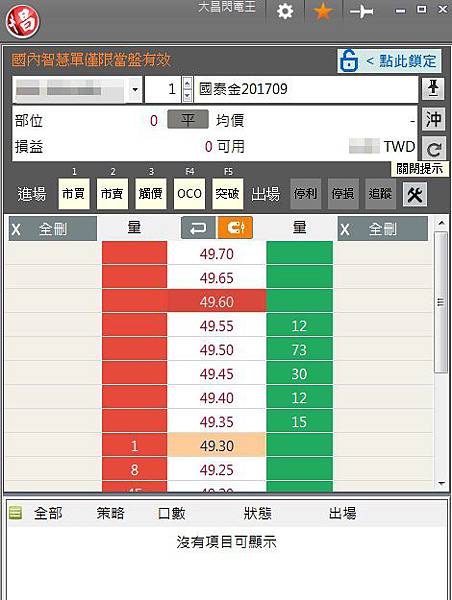Click the 關閉提示 tooltip label
452x600 pixels.
(x=419, y=169)
